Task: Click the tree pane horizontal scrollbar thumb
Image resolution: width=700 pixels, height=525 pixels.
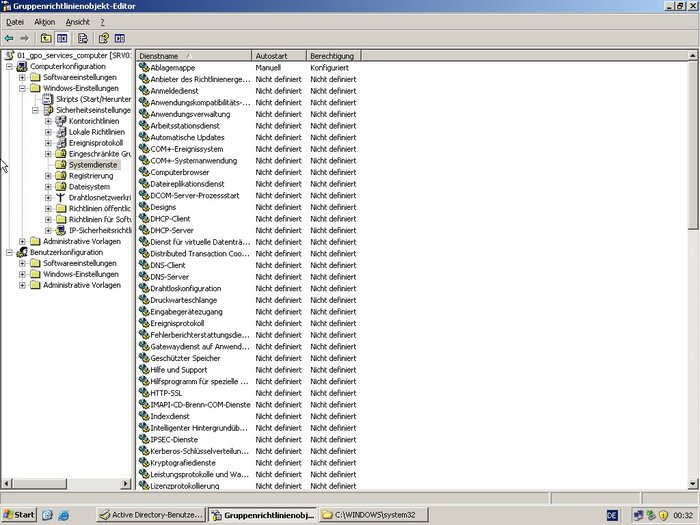Action: 39,483
